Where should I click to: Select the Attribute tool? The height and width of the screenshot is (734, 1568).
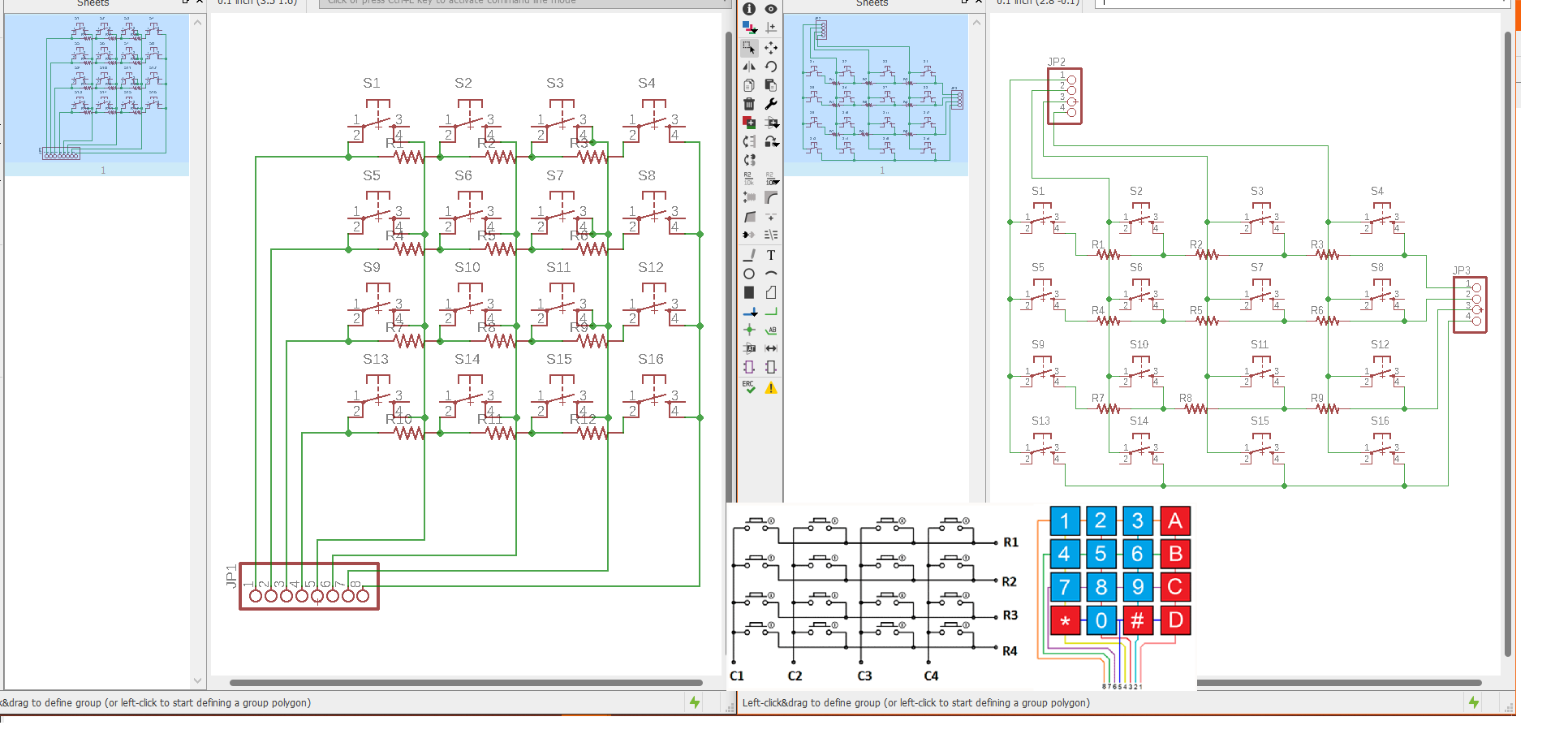[x=749, y=348]
